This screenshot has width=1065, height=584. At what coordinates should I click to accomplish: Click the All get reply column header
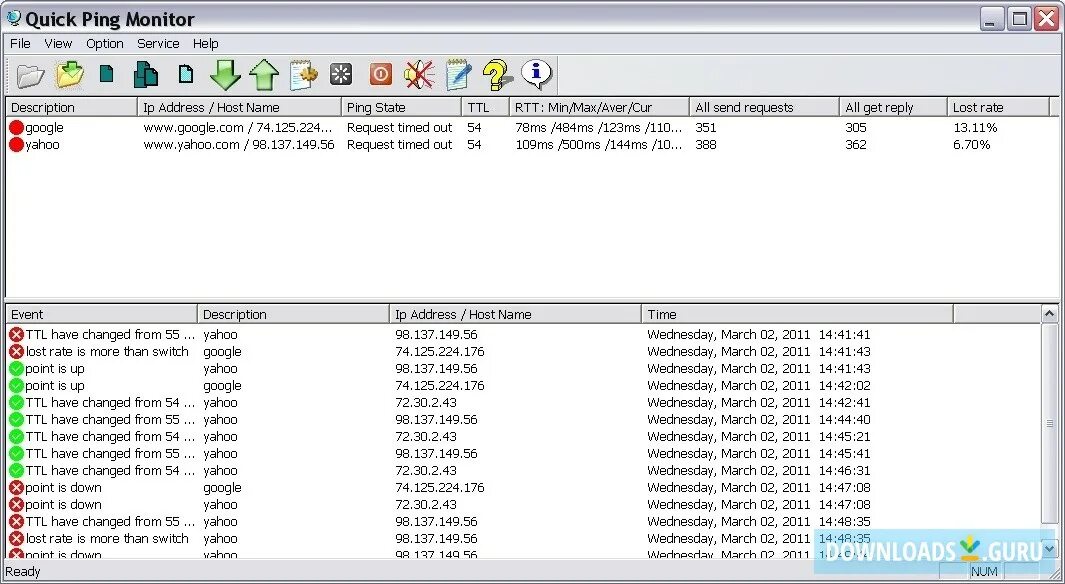[x=893, y=107]
